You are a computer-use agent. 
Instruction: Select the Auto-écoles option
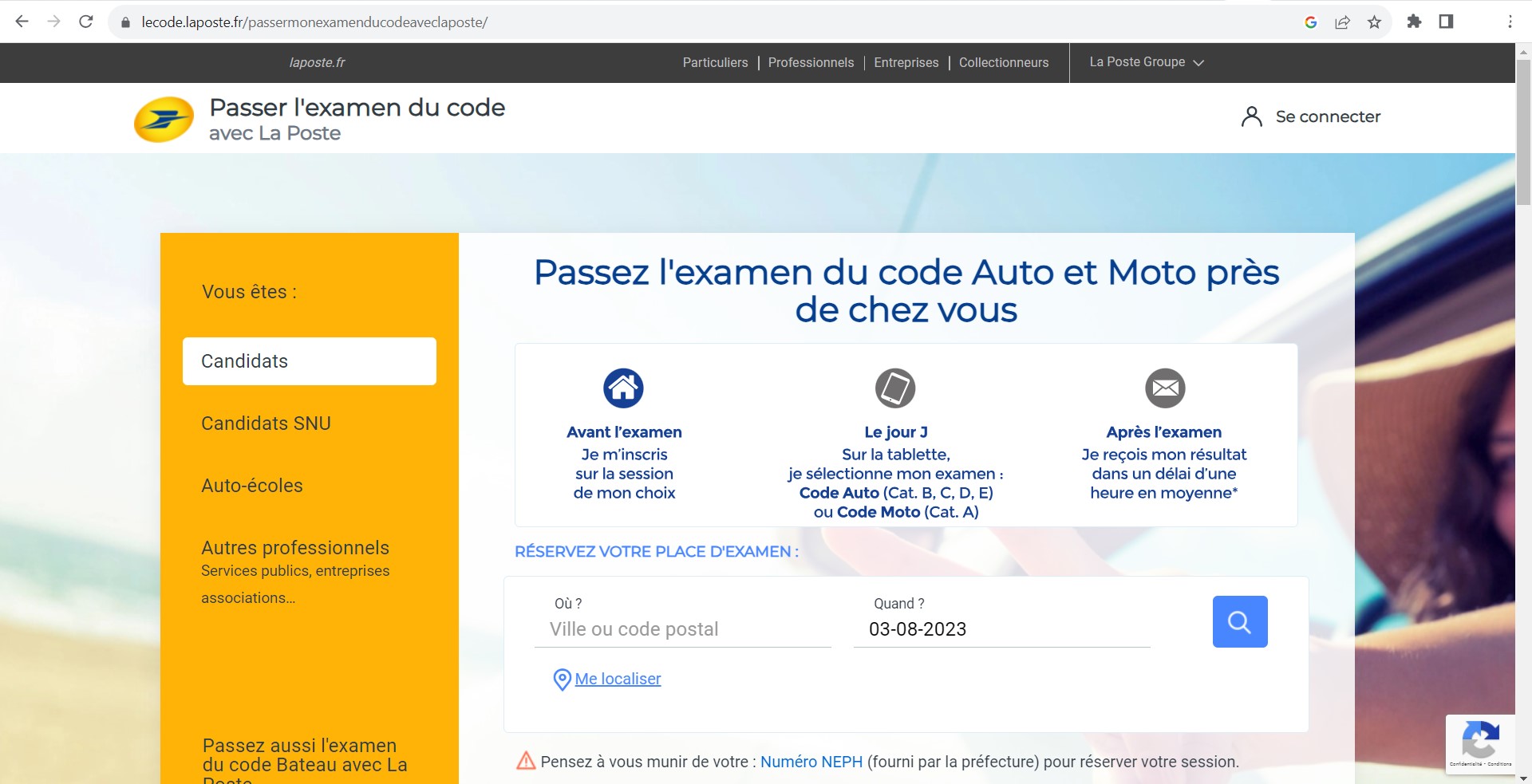coord(252,486)
